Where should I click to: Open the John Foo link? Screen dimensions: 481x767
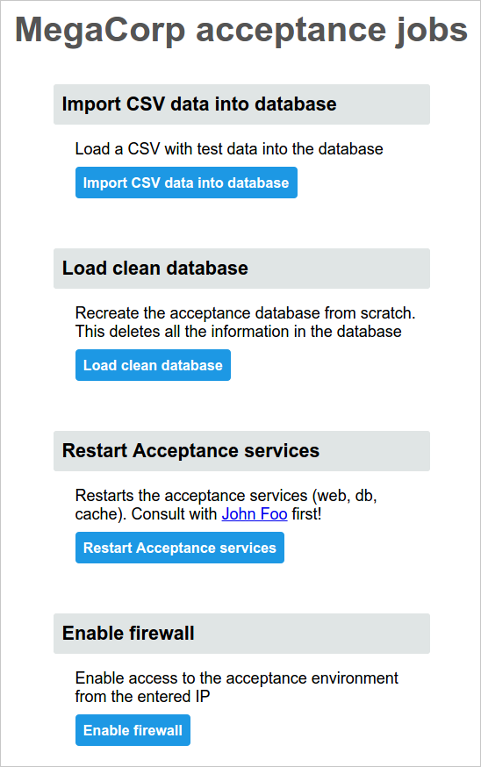[x=254, y=514]
